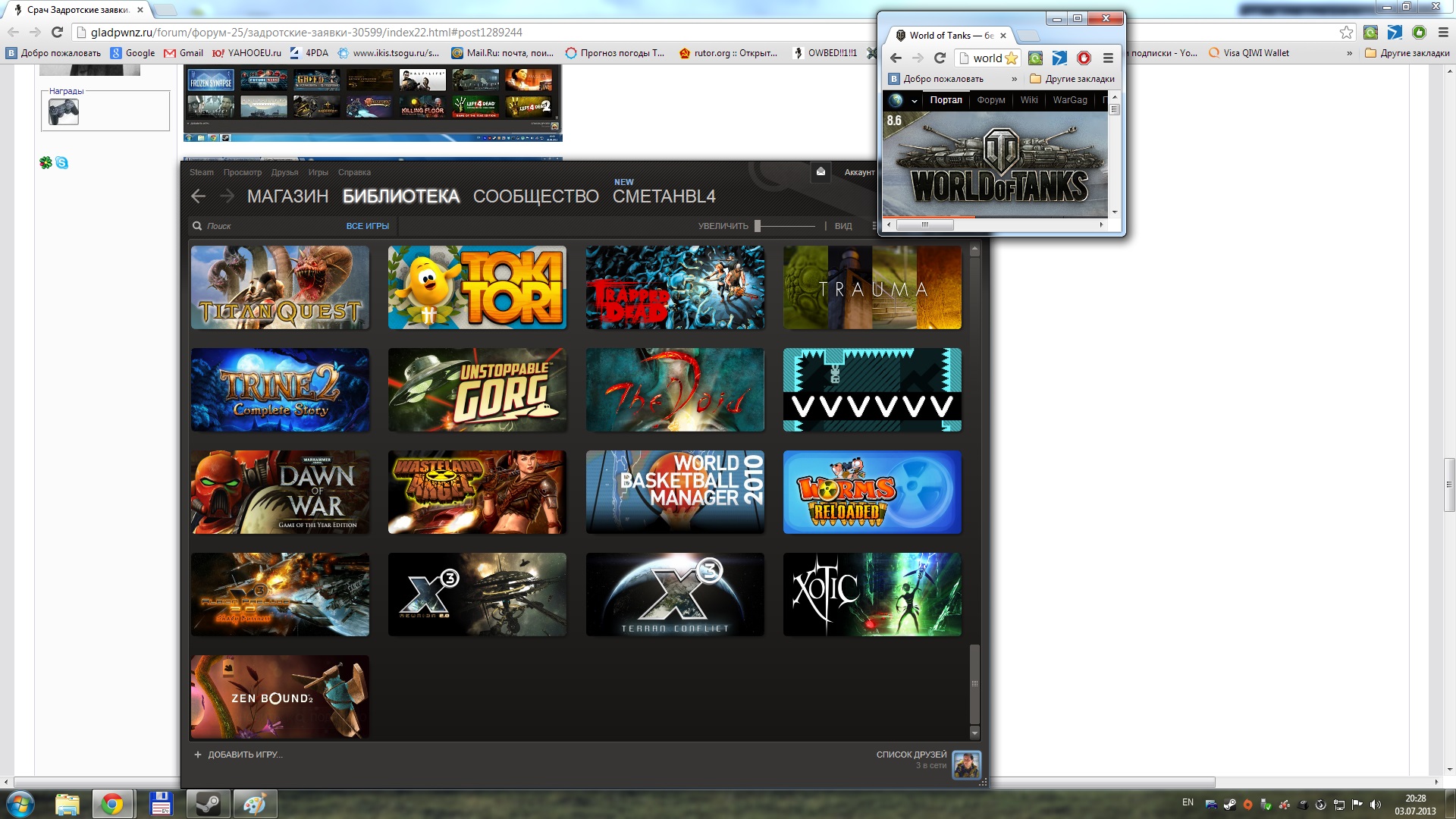Screen dimensions: 1456x819
Task: Open the ВСЕ ИГРЫ filter dropdown
Action: tap(367, 226)
